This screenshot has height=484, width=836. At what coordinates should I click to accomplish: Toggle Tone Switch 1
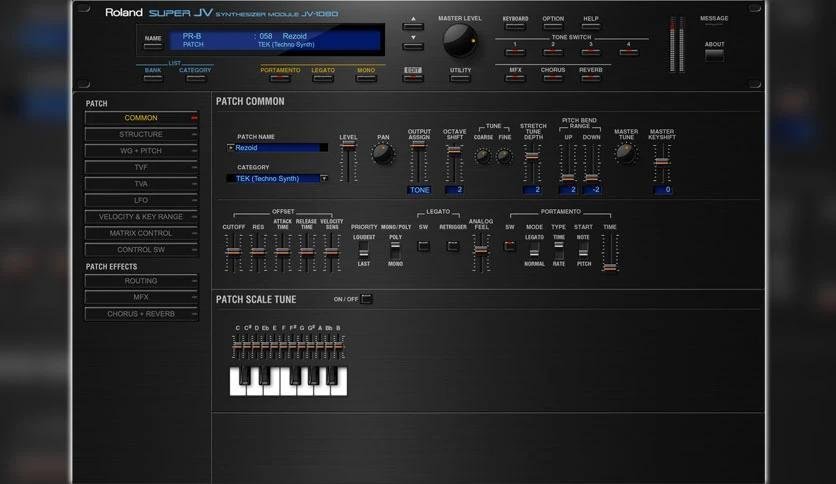515,52
